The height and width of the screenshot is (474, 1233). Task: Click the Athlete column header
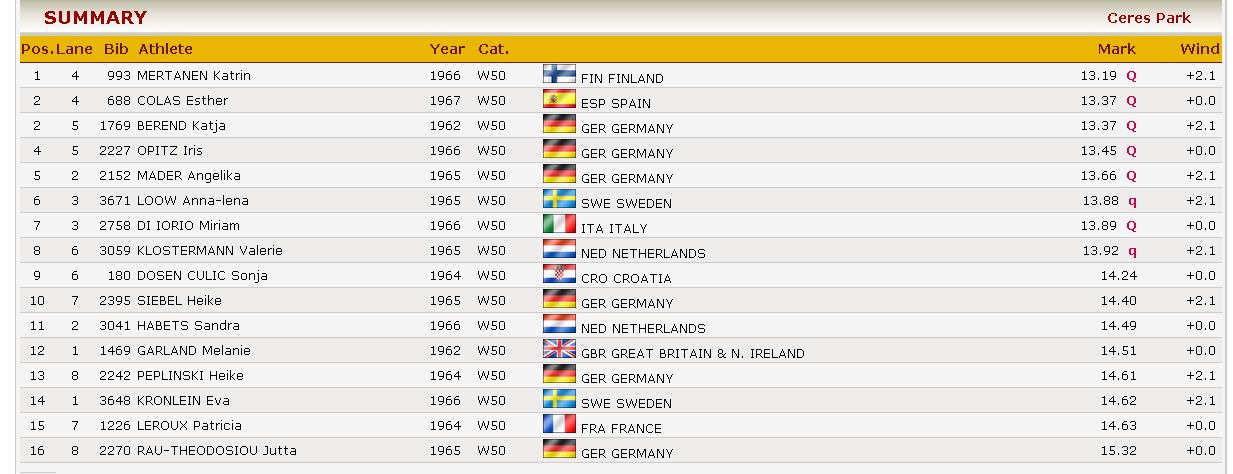click(x=165, y=49)
